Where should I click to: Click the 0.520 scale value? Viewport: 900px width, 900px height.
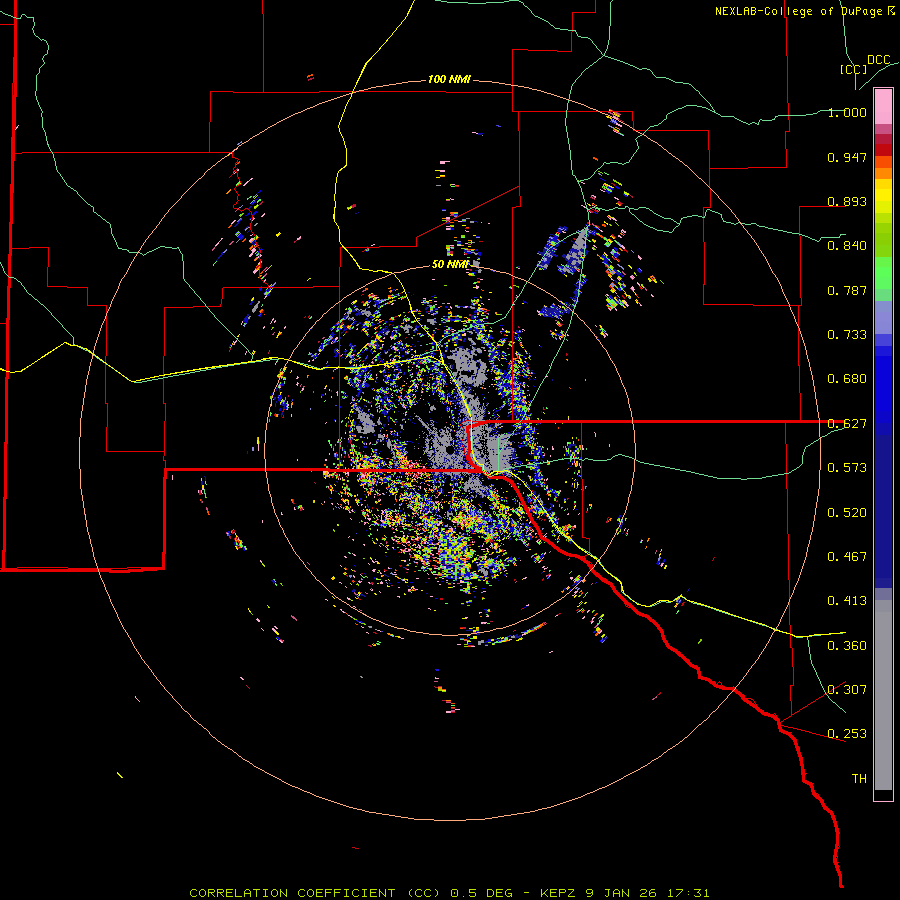coord(847,513)
